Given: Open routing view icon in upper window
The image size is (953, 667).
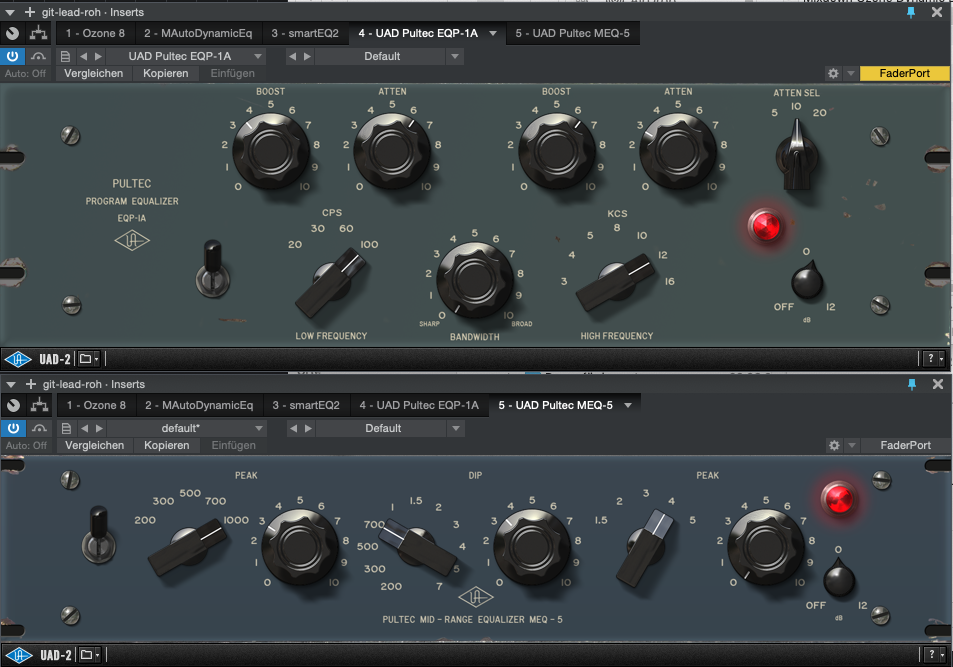Looking at the screenshot, I should [x=38, y=33].
